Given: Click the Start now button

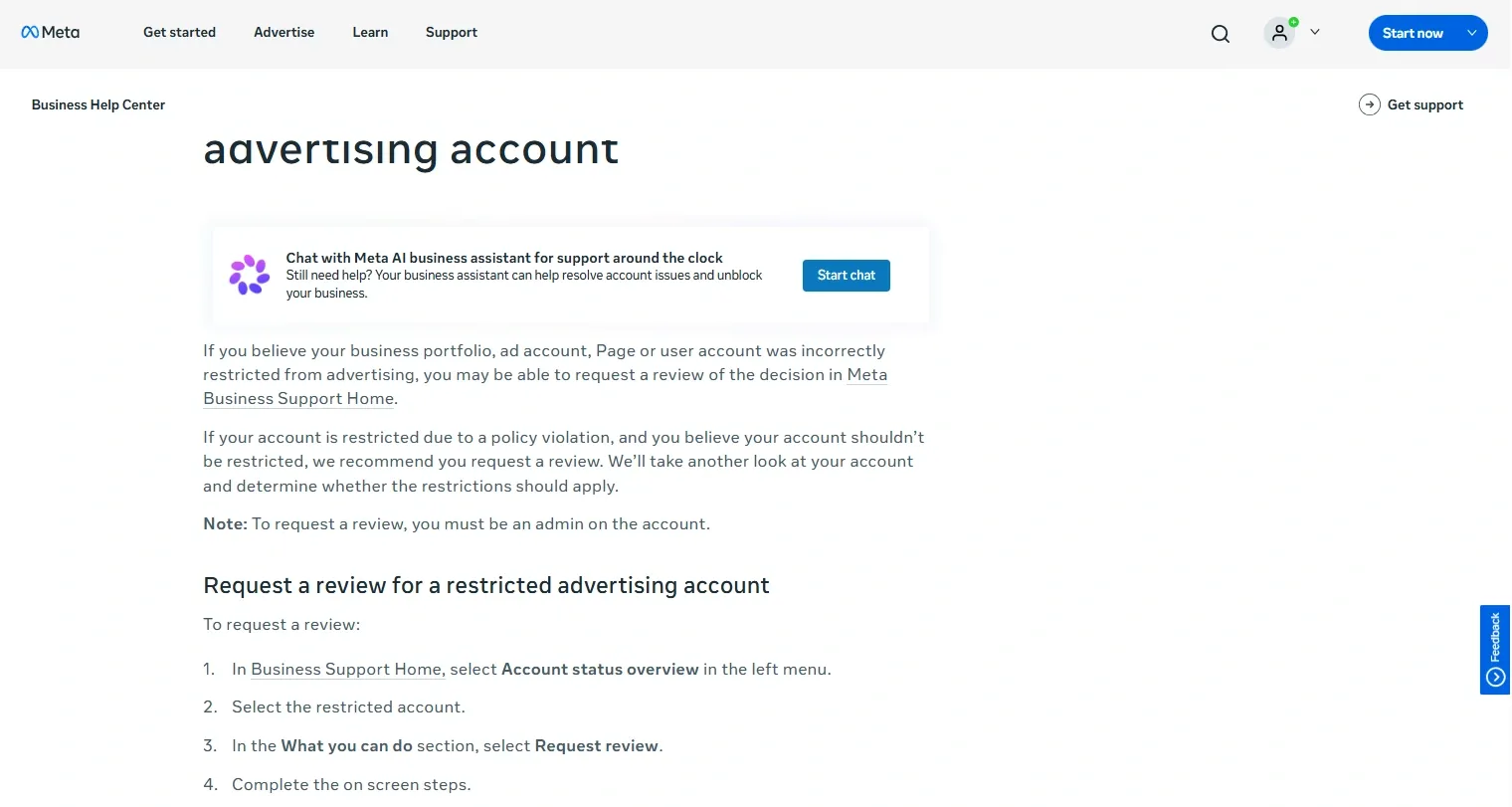Looking at the screenshot, I should [x=1413, y=33].
